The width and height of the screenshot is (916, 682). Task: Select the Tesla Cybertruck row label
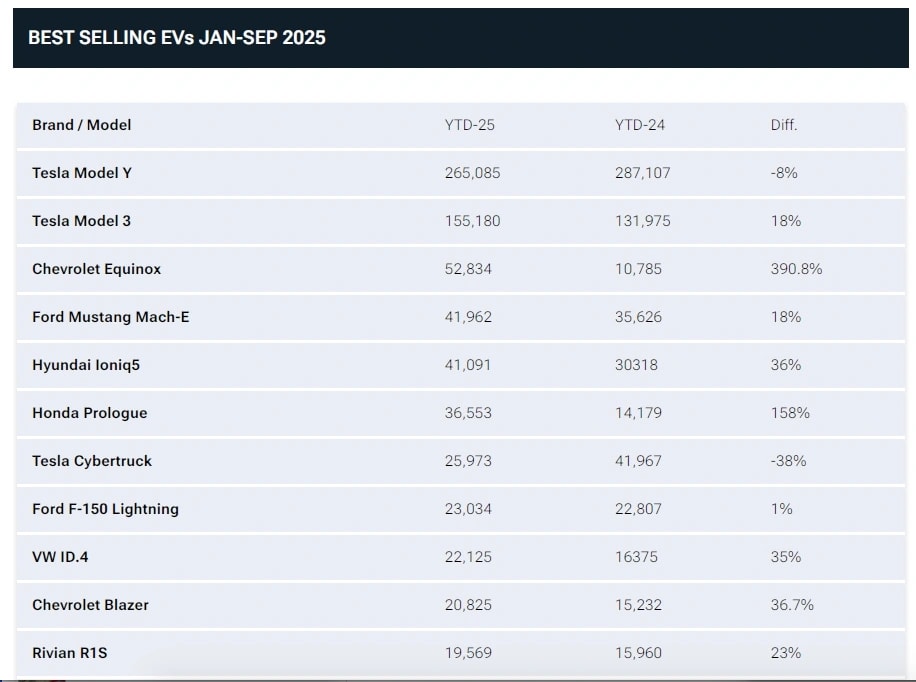92,461
